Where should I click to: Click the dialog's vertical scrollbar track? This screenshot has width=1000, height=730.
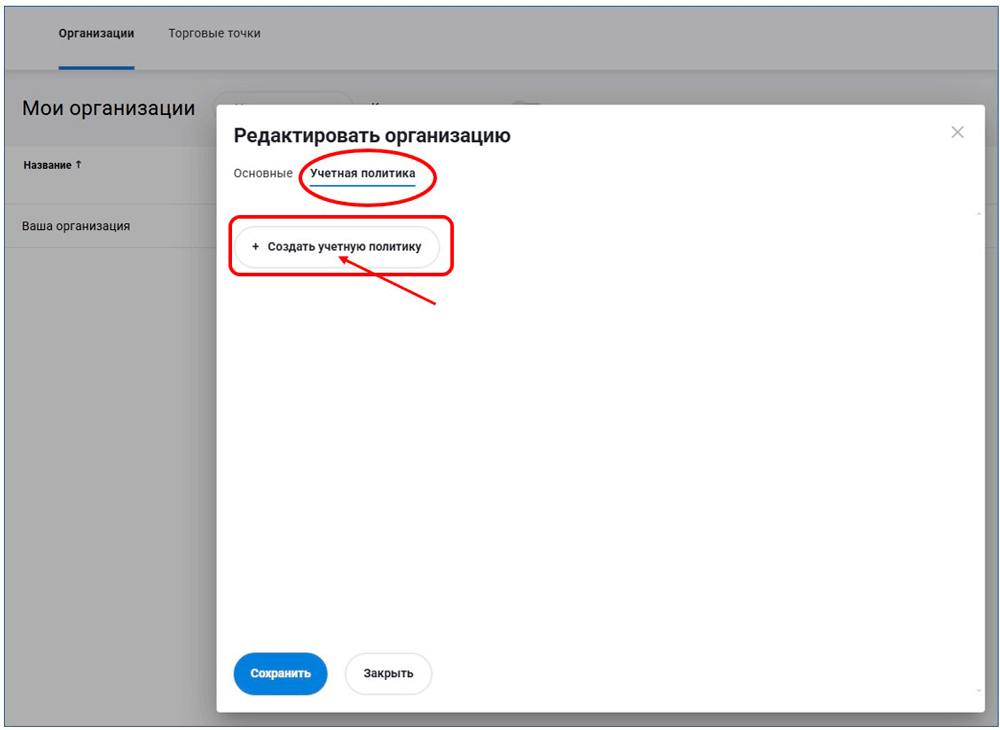pos(977,450)
